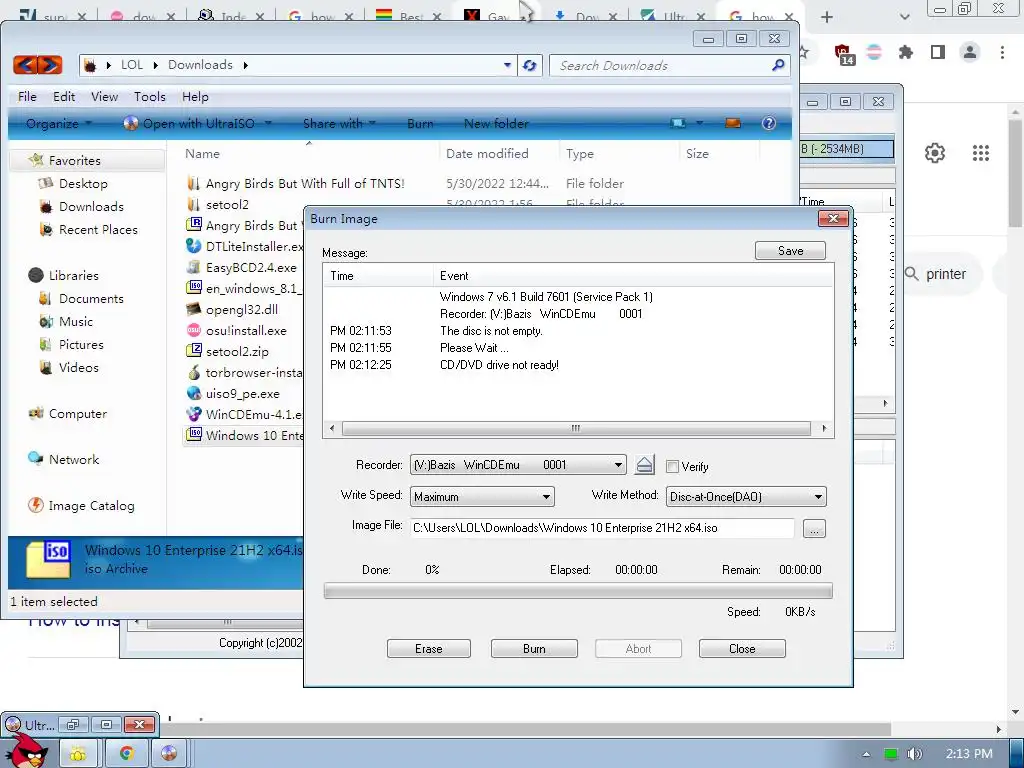Click Burn in the Explorer toolbar
The width and height of the screenshot is (1024, 768).
coord(420,123)
